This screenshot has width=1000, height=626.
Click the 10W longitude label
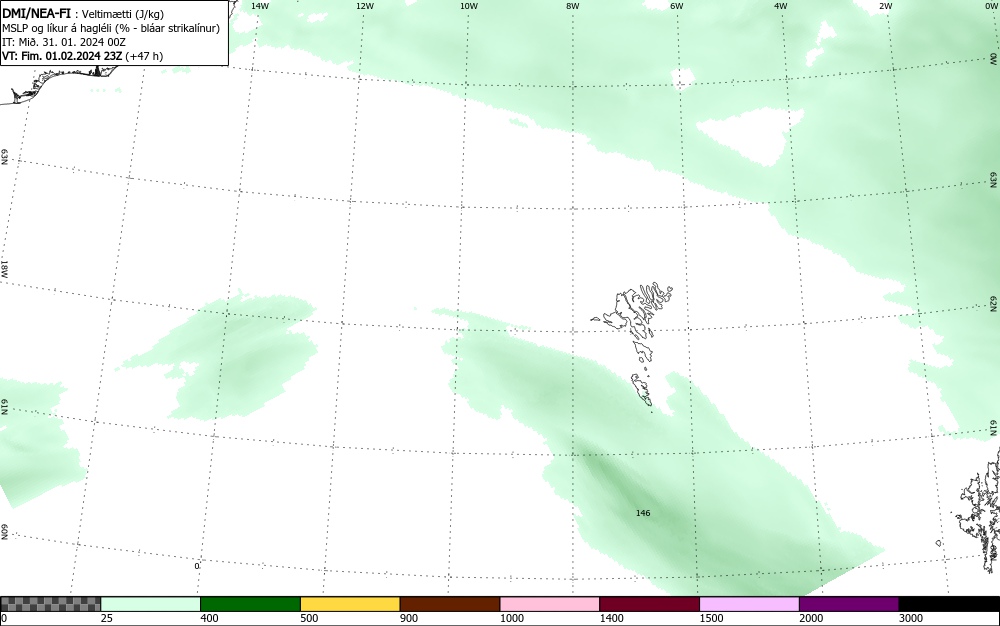(469, 6)
